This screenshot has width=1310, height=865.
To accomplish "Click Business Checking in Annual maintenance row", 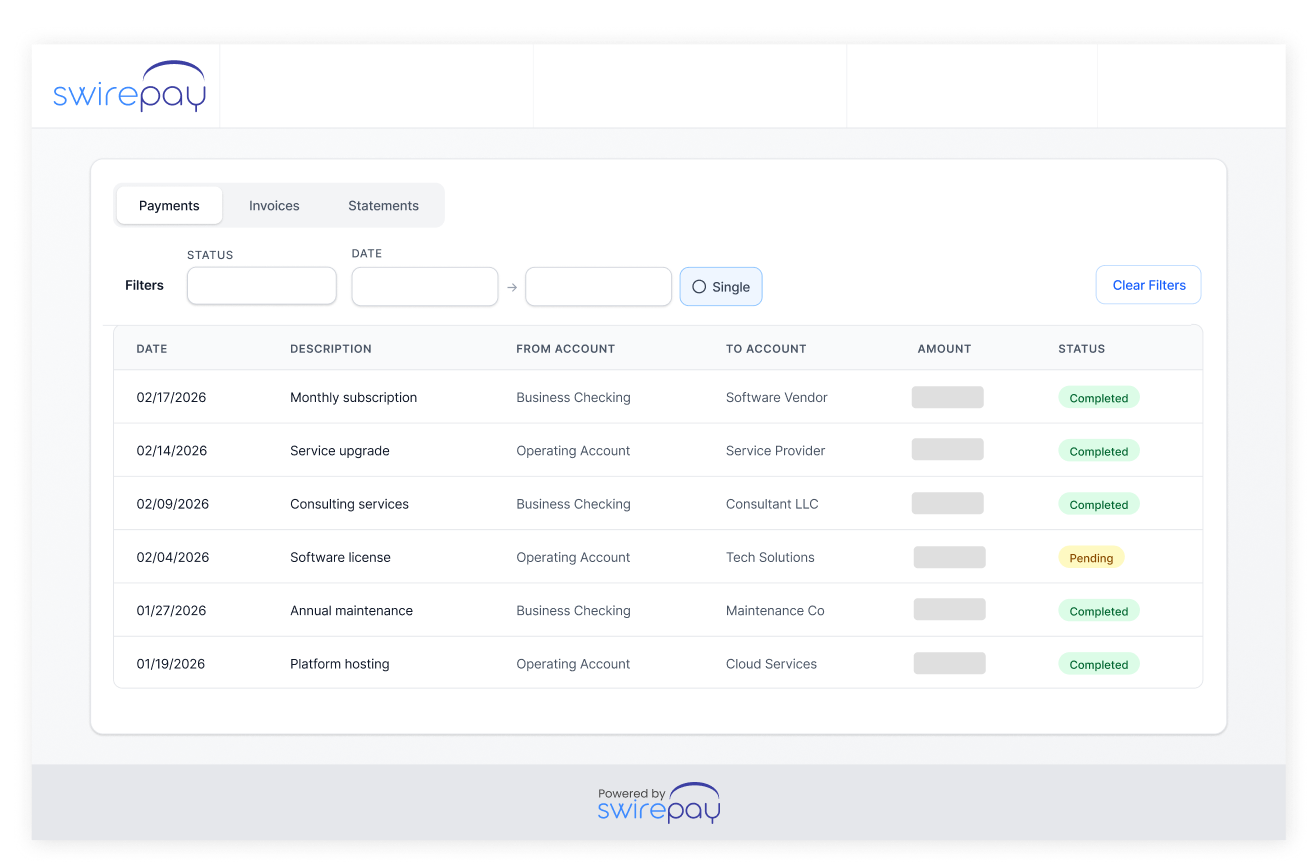I will click(x=573, y=611).
